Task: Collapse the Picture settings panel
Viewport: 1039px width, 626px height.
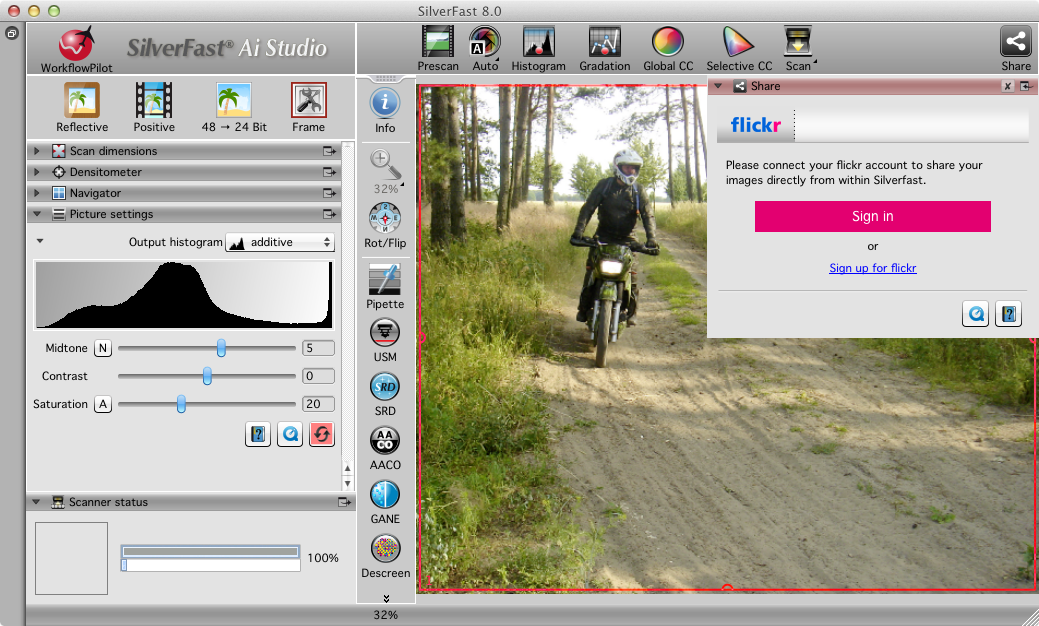Action: click(x=38, y=214)
